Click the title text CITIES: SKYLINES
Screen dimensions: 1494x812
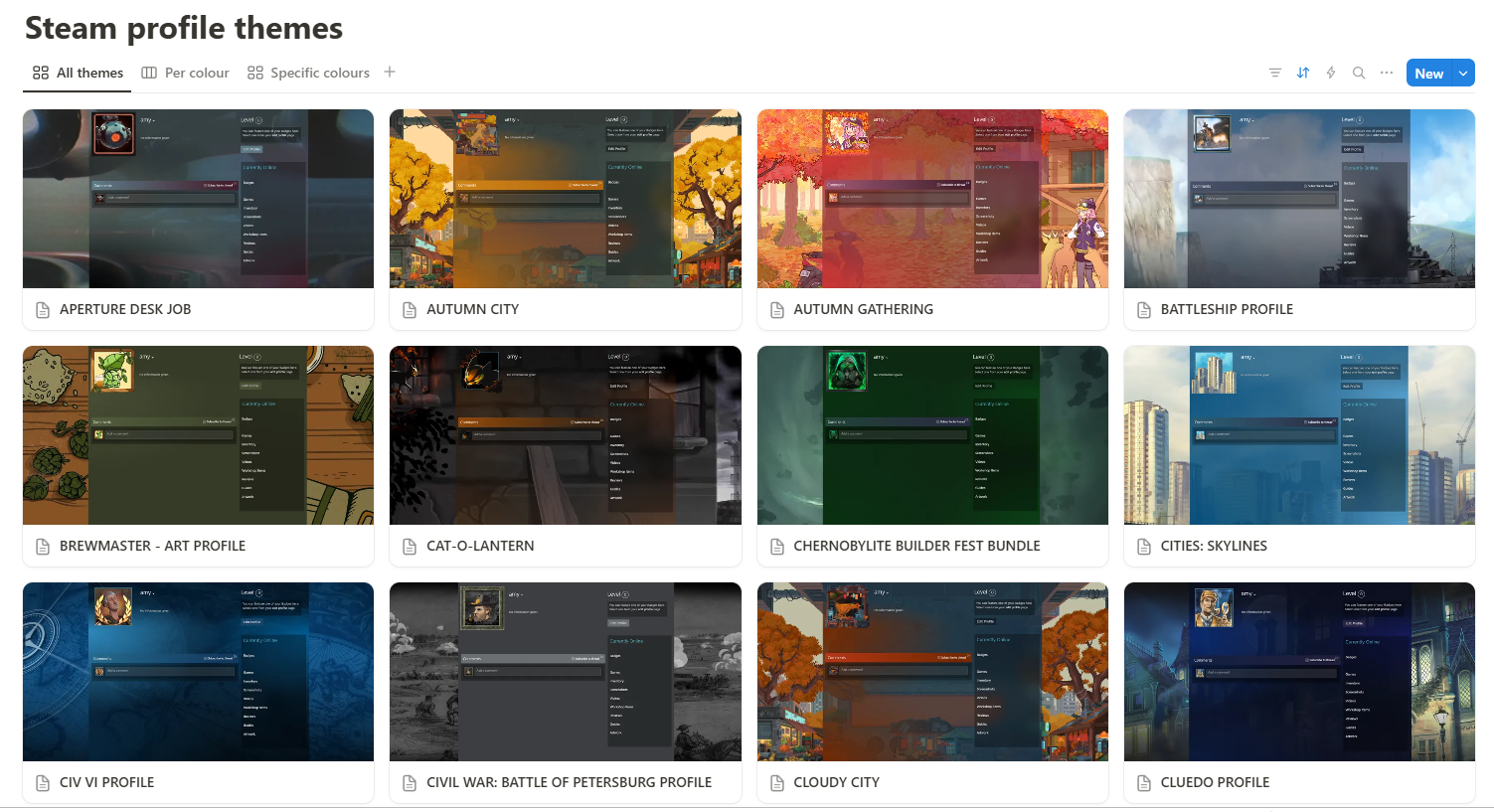tap(1214, 546)
